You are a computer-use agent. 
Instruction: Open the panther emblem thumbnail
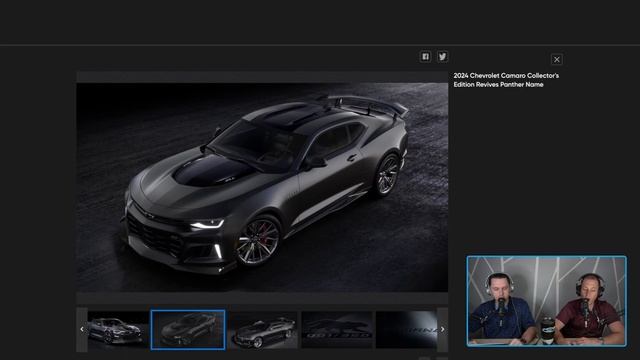337,330
